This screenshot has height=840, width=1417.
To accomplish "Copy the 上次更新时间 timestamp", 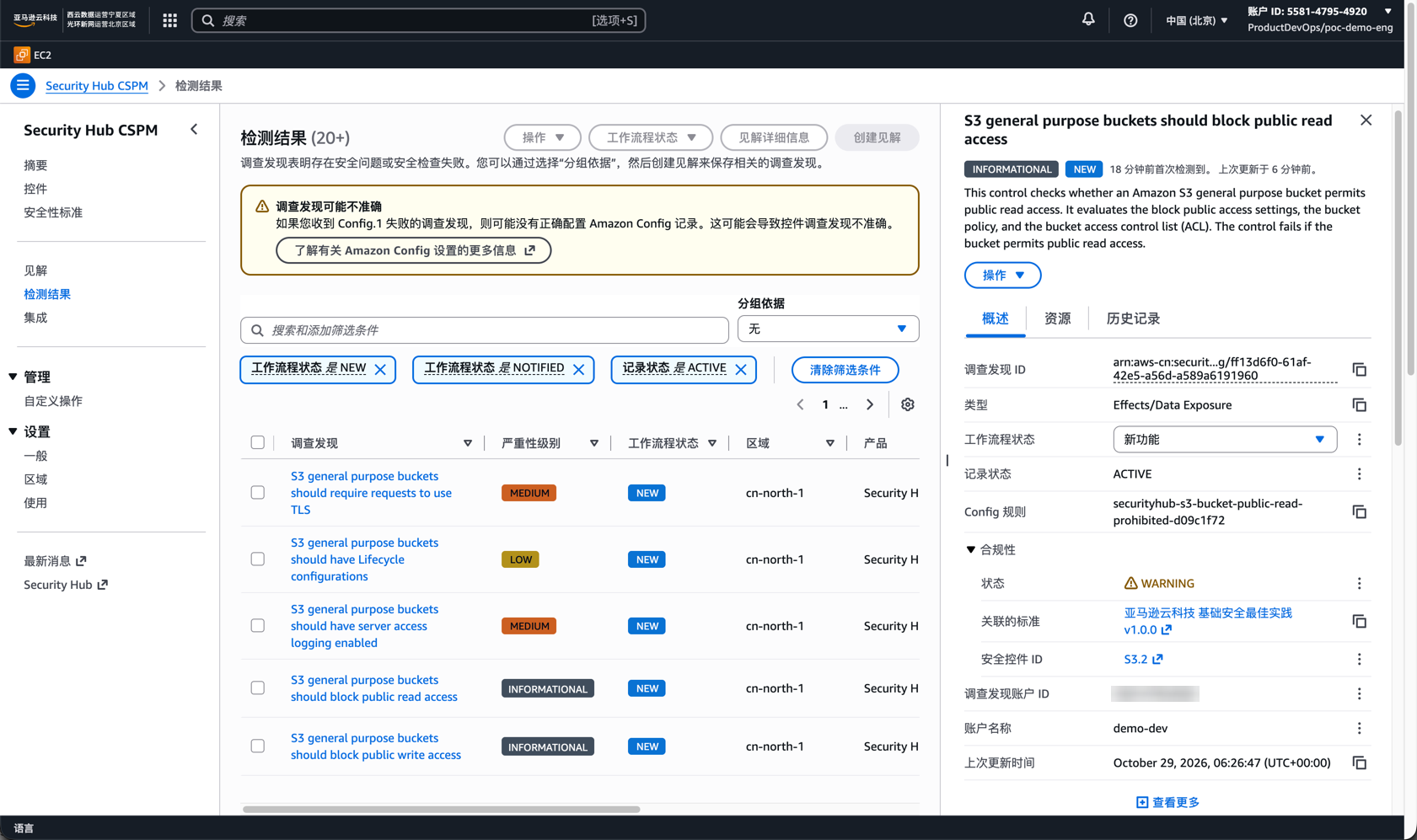I will tap(1360, 763).
